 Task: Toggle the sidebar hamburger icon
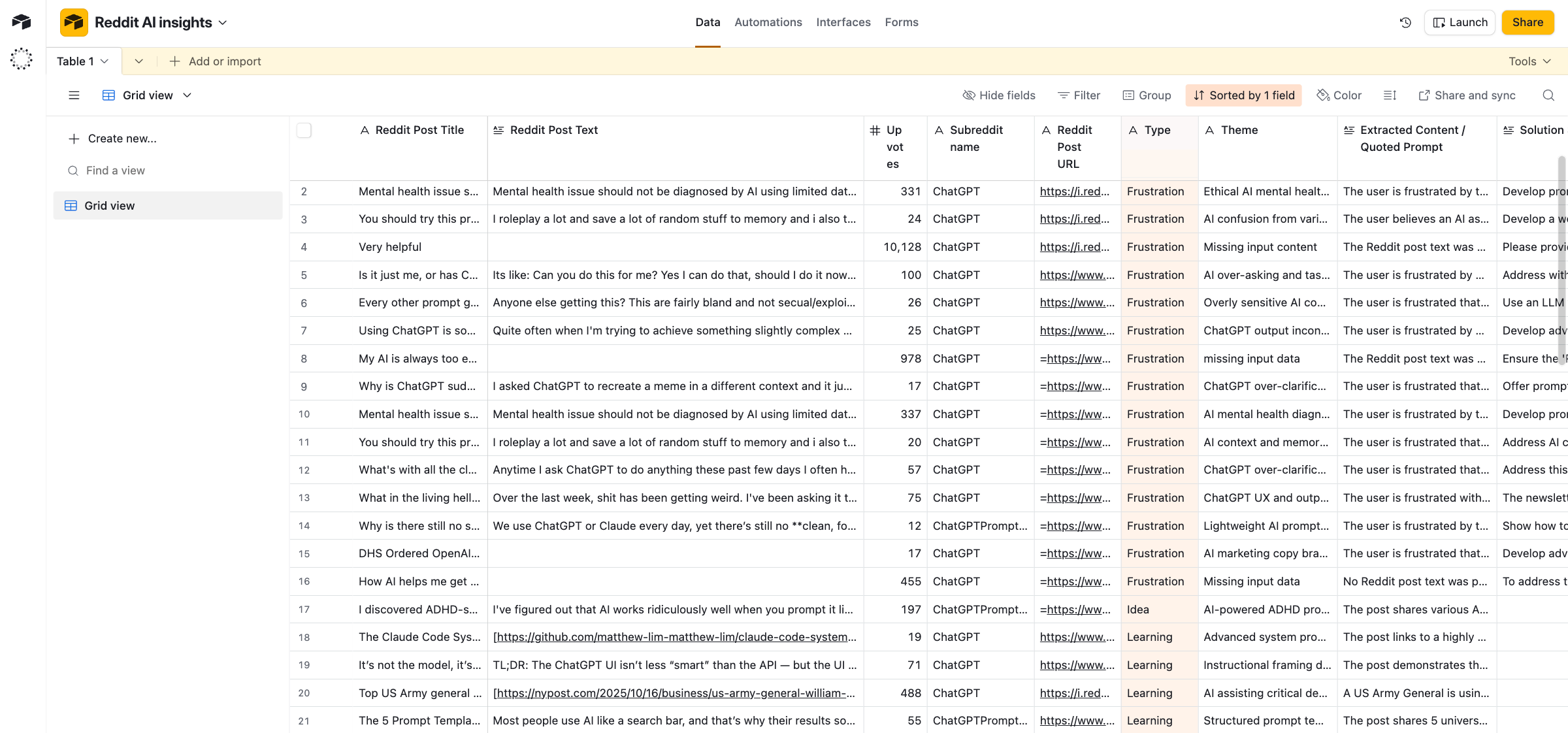pyautogui.click(x=74, y=95)
